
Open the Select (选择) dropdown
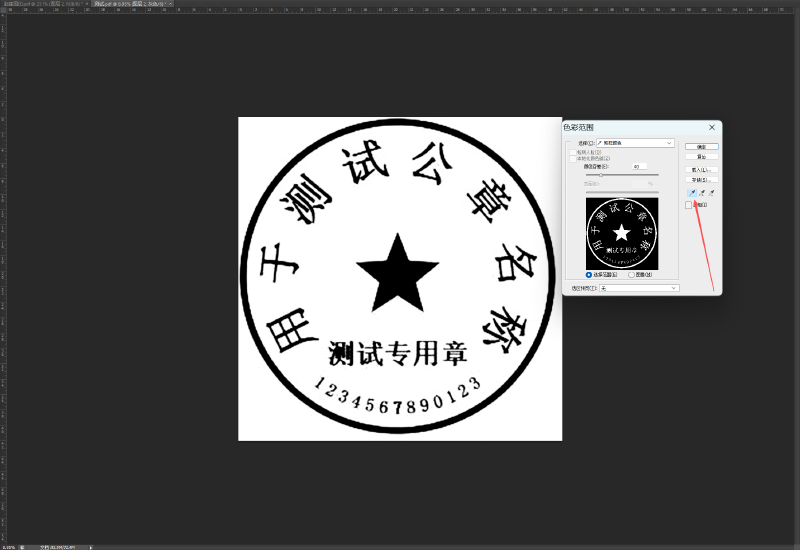coord(635,143)
